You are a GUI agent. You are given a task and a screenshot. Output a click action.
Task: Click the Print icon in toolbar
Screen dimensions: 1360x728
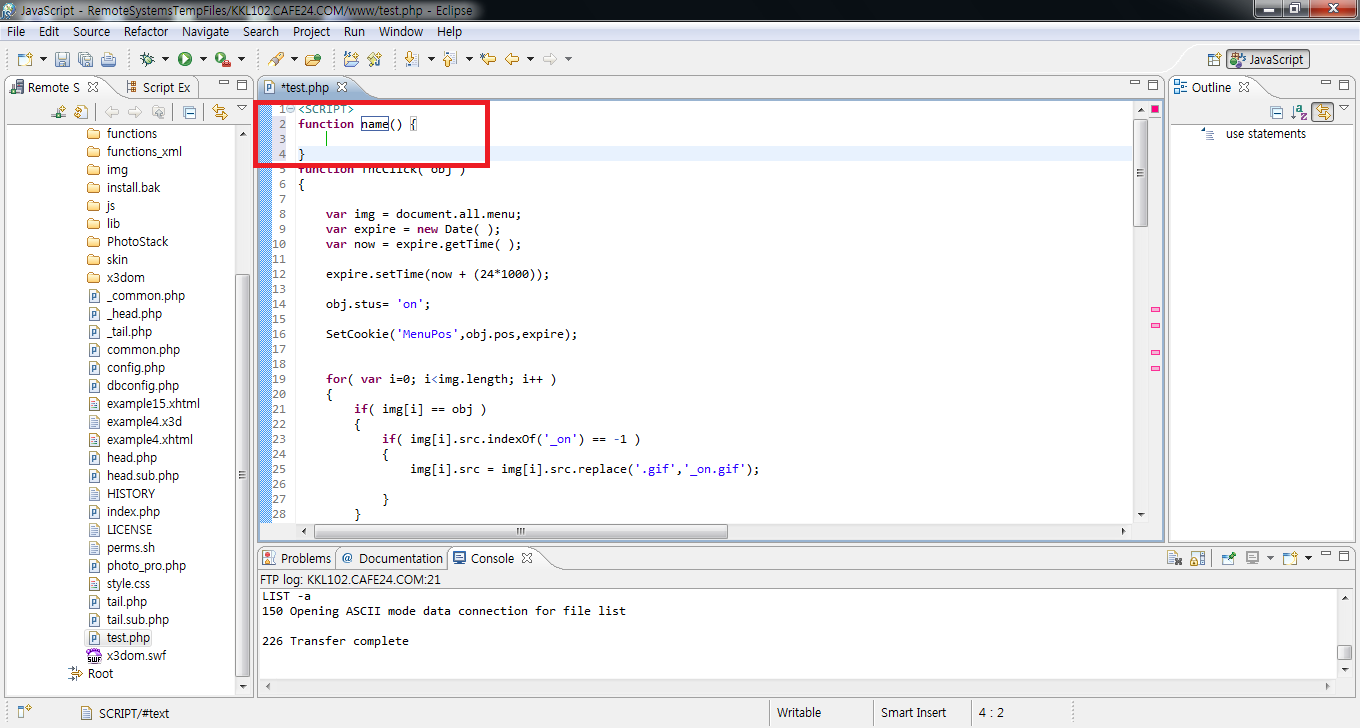pos(108,60)
